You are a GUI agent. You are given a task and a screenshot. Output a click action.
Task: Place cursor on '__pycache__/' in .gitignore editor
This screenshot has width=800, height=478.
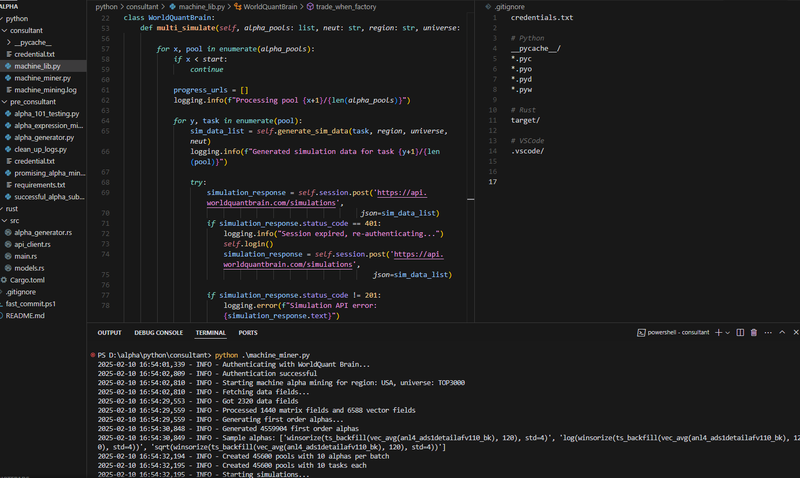536,48
